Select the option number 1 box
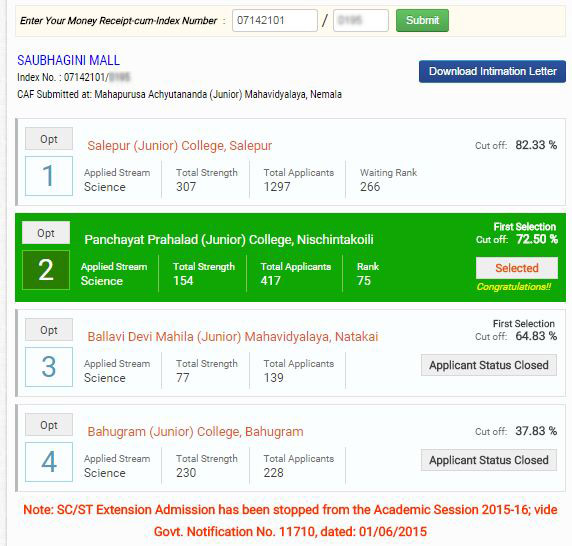Screen dimensions: 572x546 pos(49,176)
